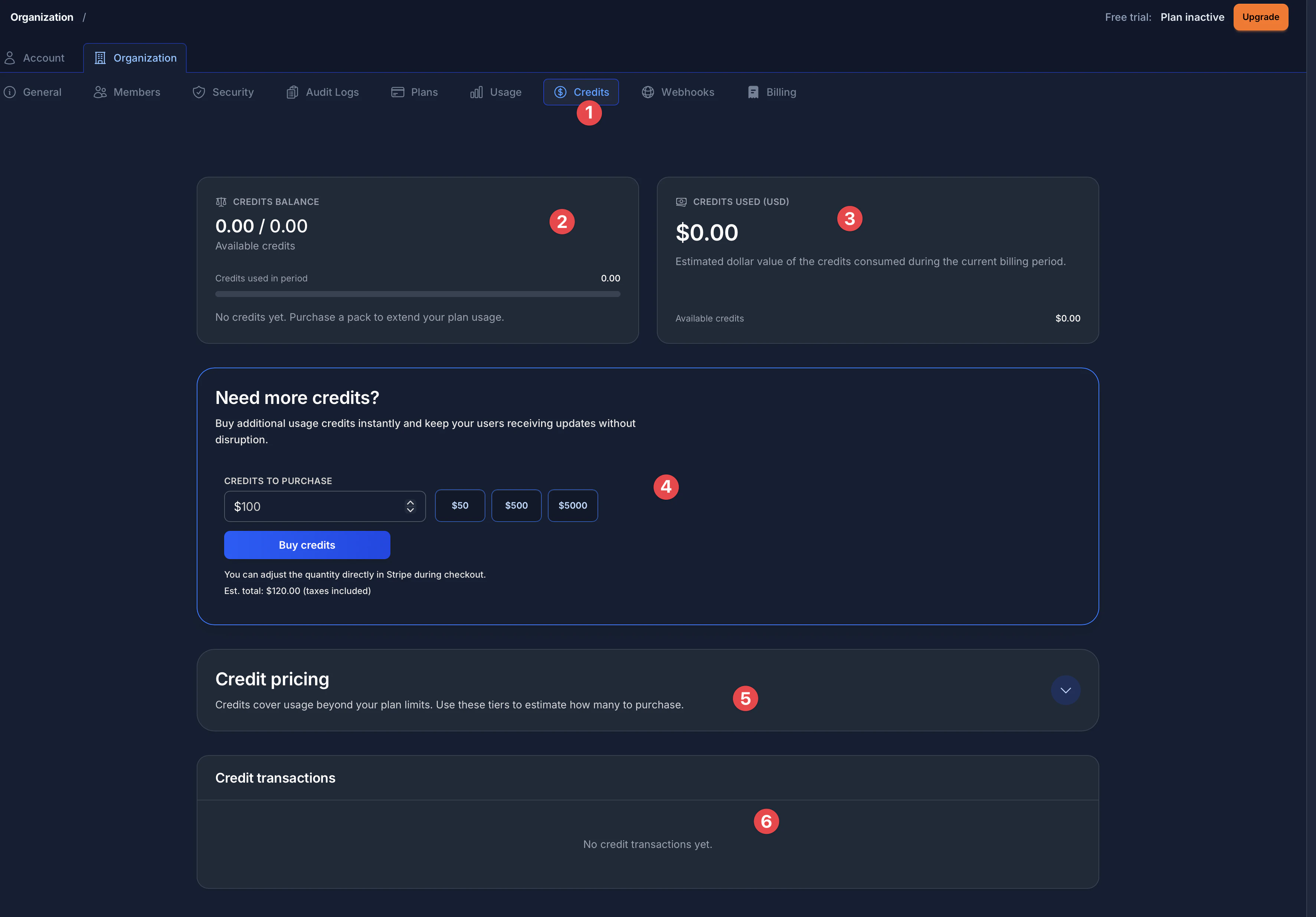The width and height of the screenshot is (1316, 917).
Task: Open the $100 credits purchase selector
Action: point(324,506)
